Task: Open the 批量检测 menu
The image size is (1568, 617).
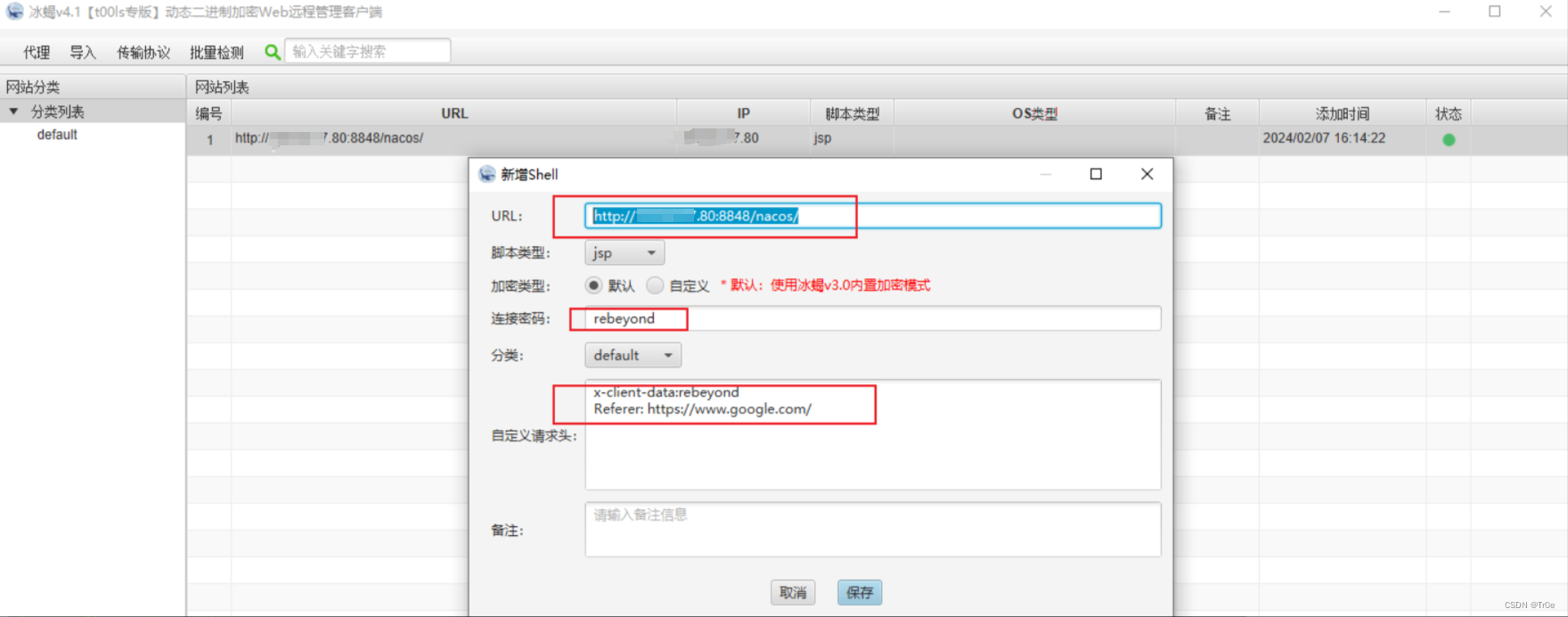Action: [x=216, y=53]
